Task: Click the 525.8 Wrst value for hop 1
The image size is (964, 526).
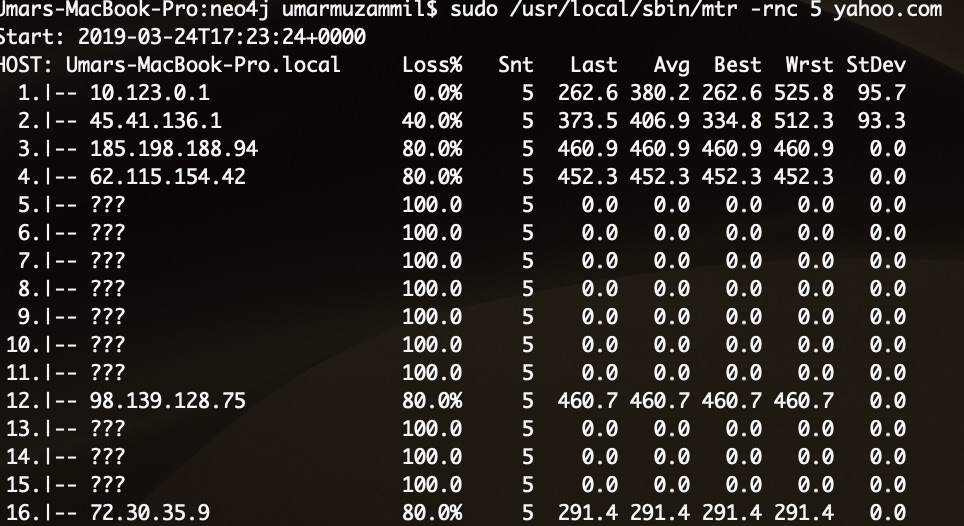Action: [804, 93]
